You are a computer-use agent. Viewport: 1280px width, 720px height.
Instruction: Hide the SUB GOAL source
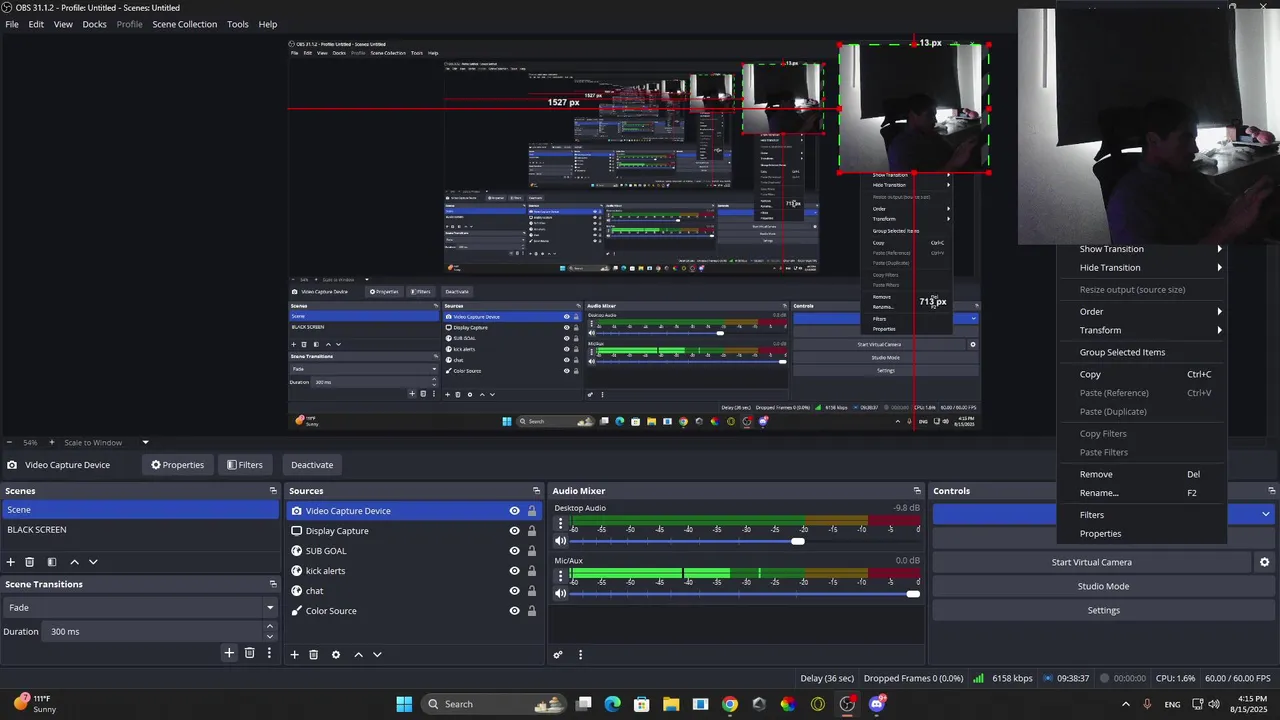[x=514, y=551]
